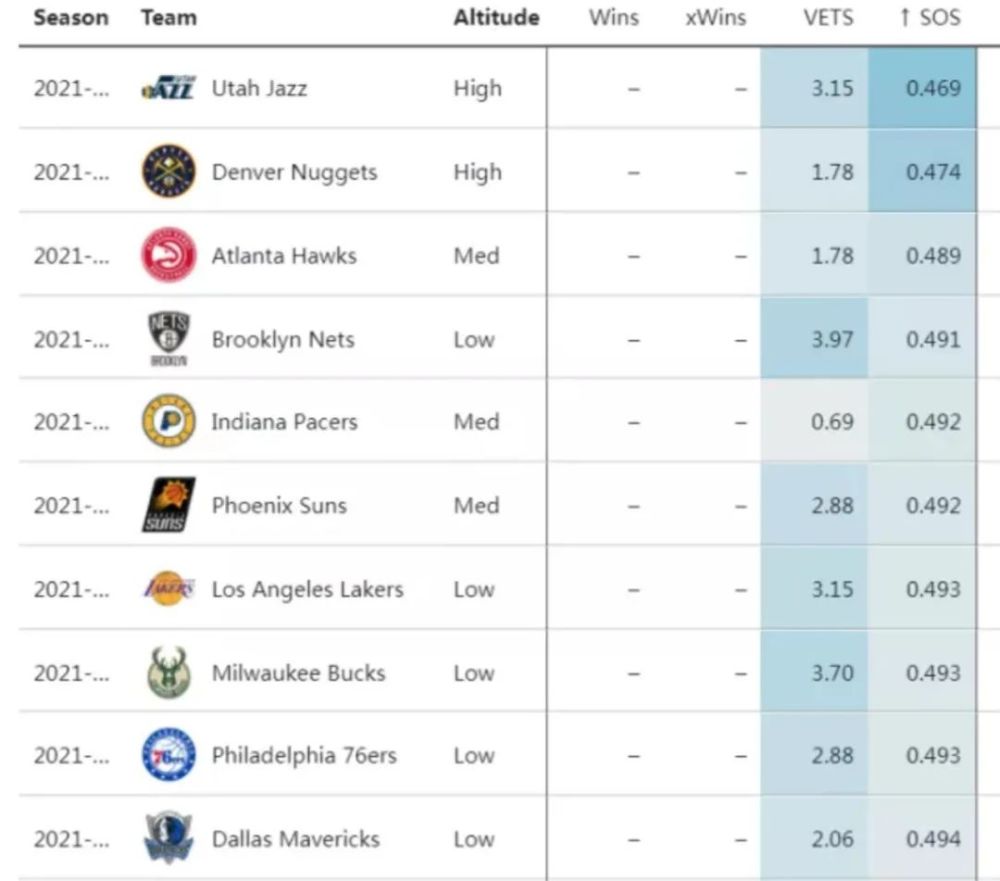
Task: Click the Dallas Mavericks logo
Action: coord(168,838)
